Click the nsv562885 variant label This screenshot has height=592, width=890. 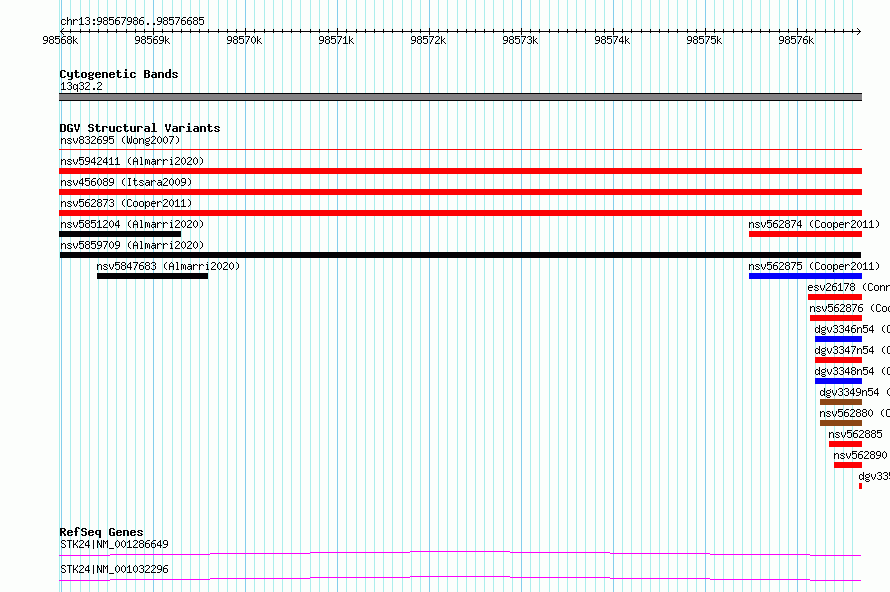click(x=855, y=434)
